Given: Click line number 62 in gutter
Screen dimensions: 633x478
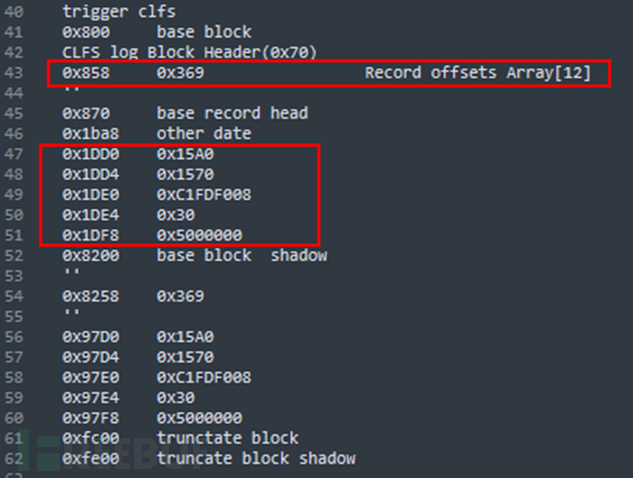Looking at the screenshot, I should [14, 459].
